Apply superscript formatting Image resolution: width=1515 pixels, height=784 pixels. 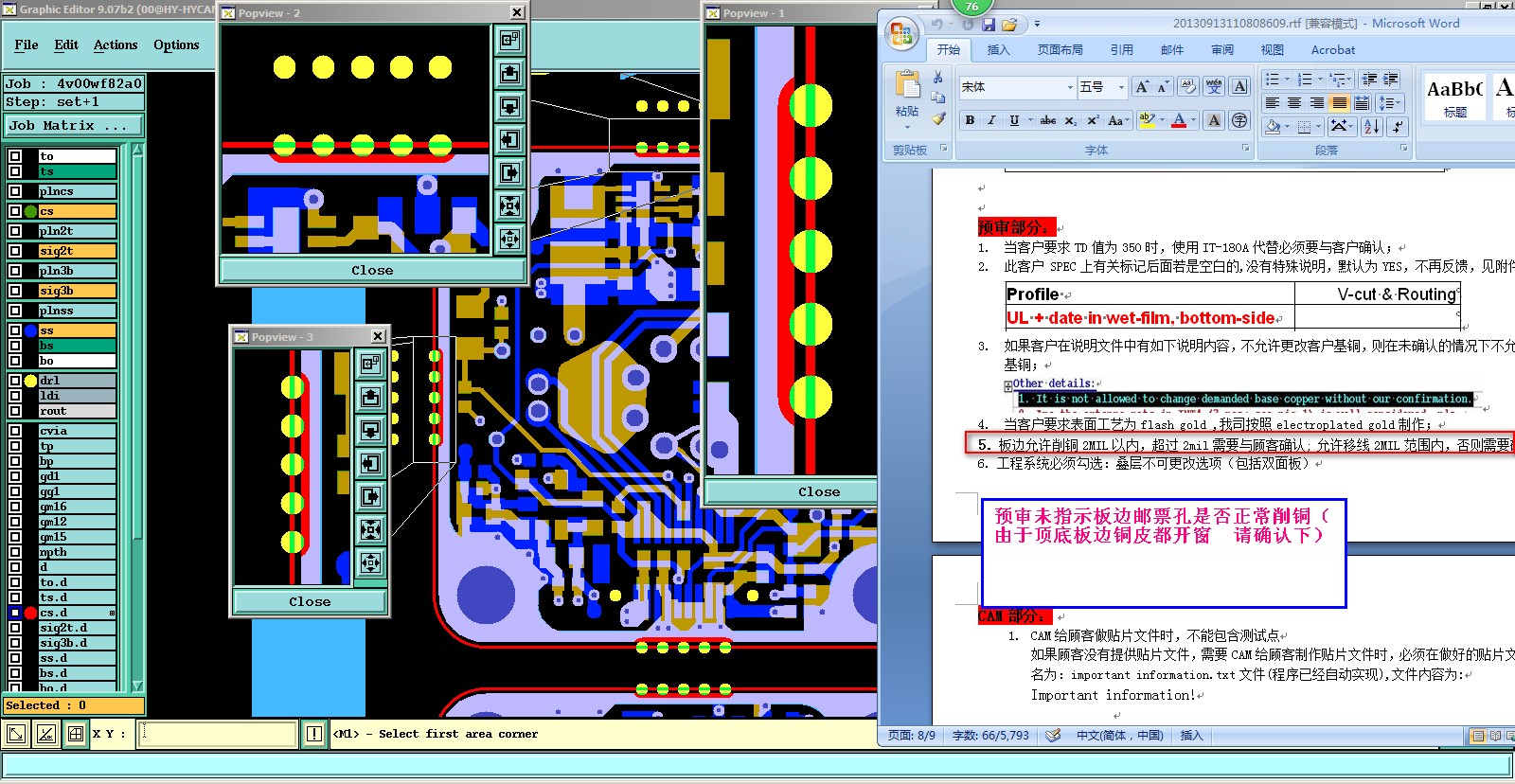coord(1093,120)
